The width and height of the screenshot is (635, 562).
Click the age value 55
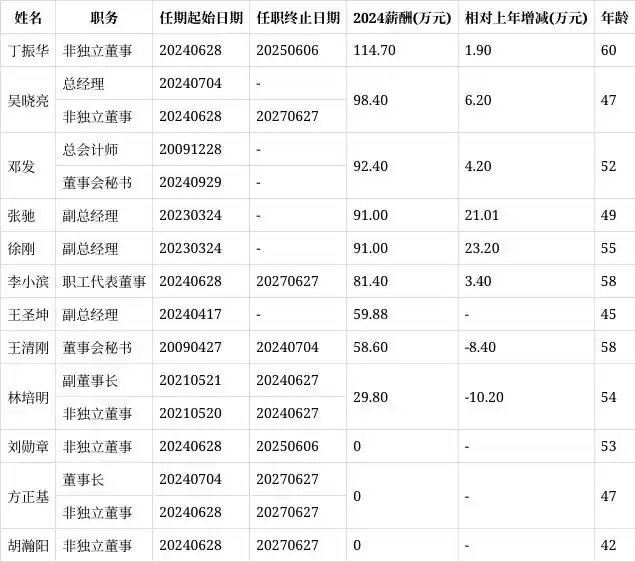[x=609, y=248]
